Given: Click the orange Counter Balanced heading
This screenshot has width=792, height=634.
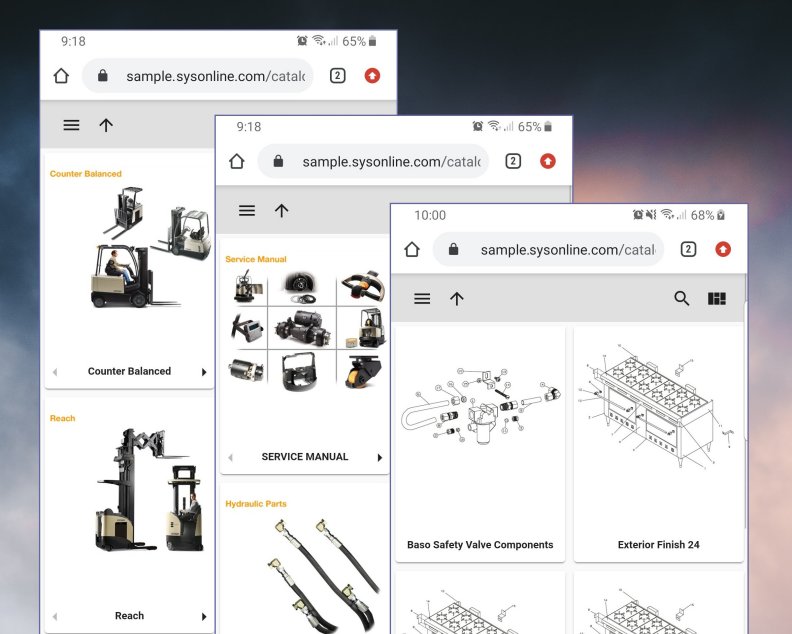Looking at the screenshot, I should [86, 174].
